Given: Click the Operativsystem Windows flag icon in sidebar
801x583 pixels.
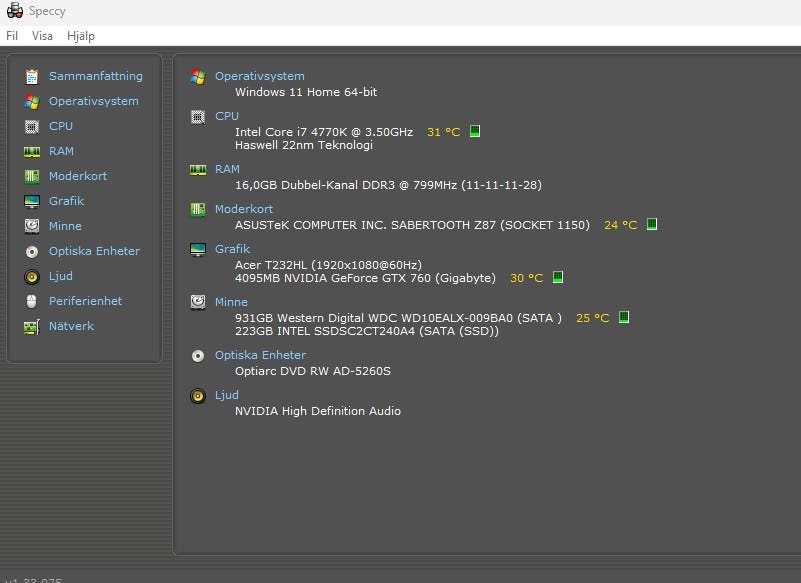Looking at the screenshot, I should point(32,101).
